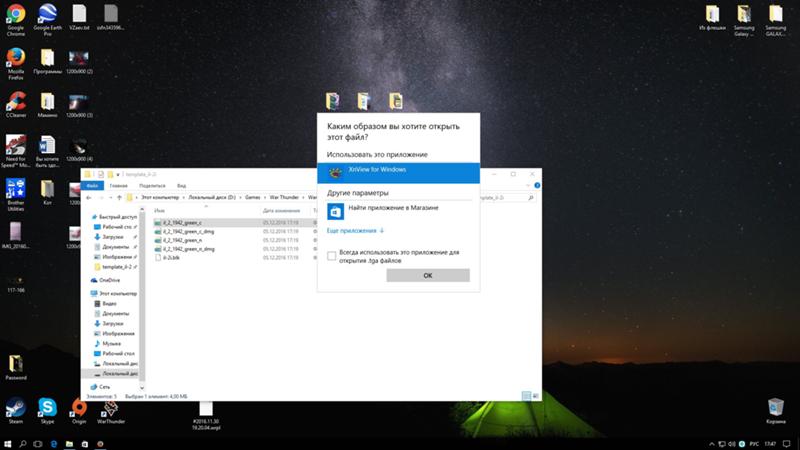Launch Steam from the desktop shortcut
This screenshot has height=450, width=800.
pos(16,411)
